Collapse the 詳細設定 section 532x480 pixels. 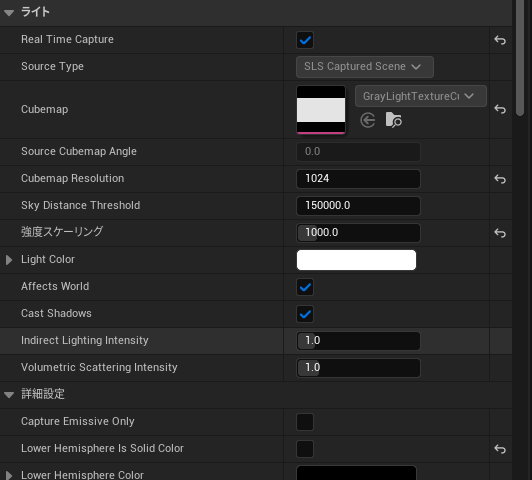coord(9,395)
